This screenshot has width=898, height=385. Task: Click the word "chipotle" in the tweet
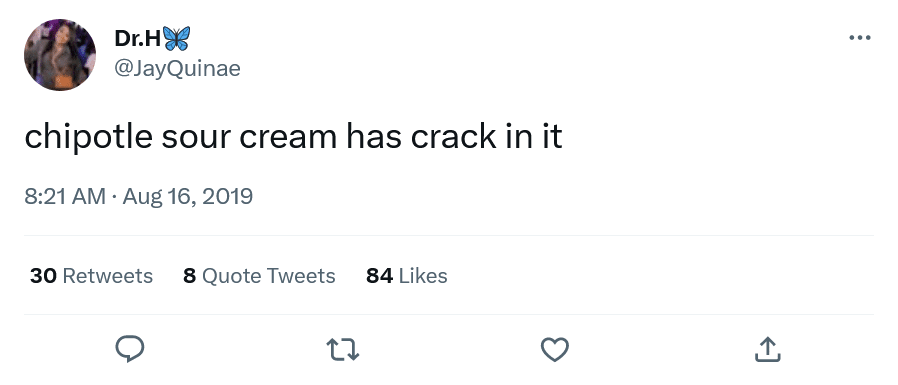(88, 137)
